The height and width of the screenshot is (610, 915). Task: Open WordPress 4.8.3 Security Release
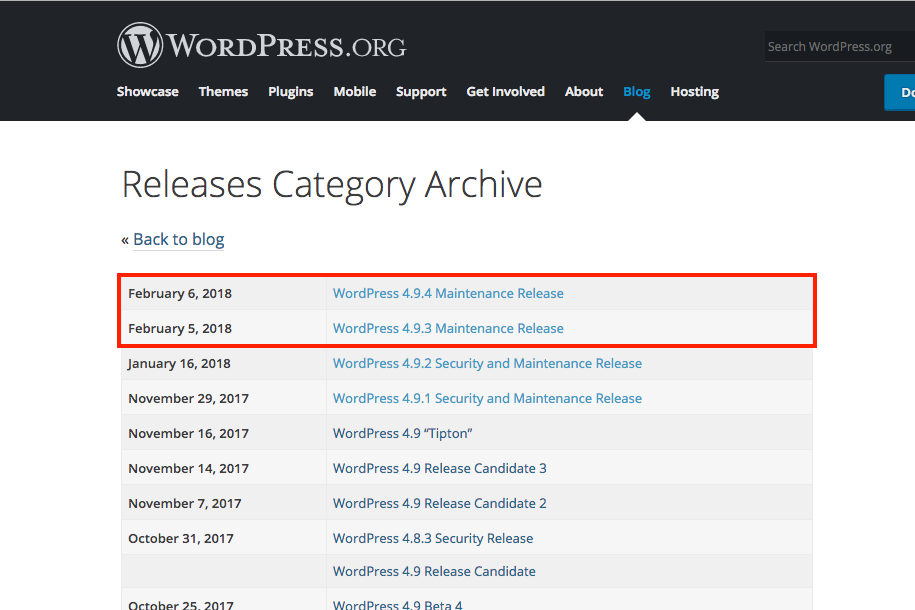click(x=433, y=538)
